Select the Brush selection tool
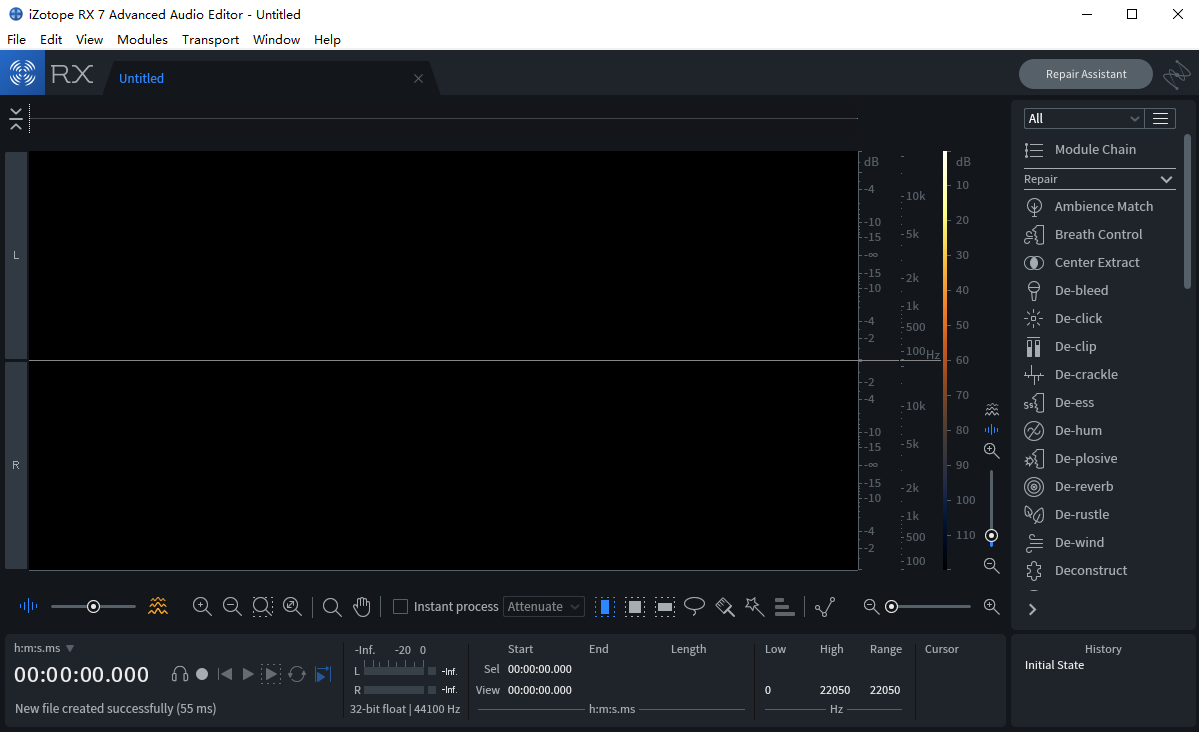1199x732 pixels. 725,606
